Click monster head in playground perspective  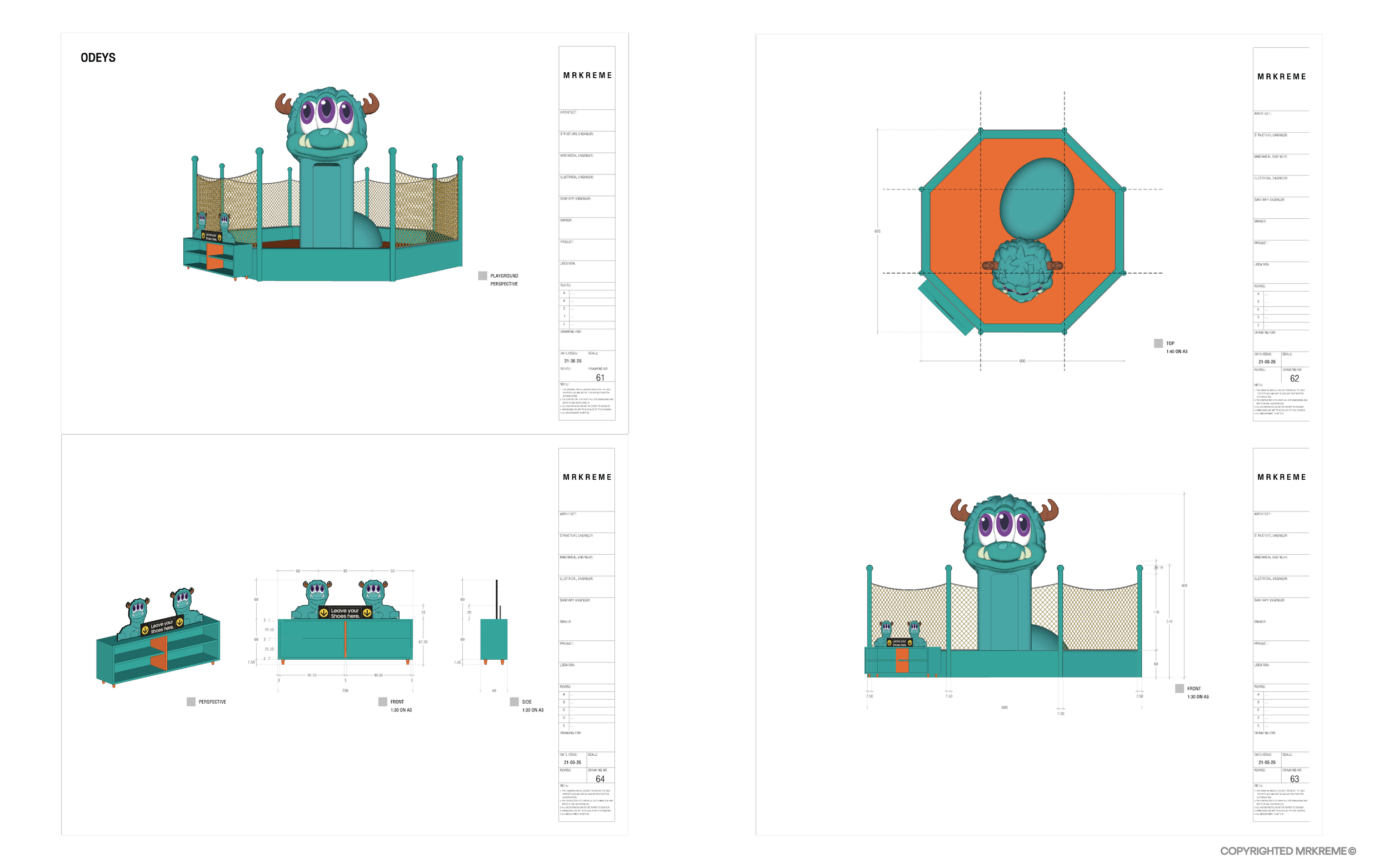327,126
